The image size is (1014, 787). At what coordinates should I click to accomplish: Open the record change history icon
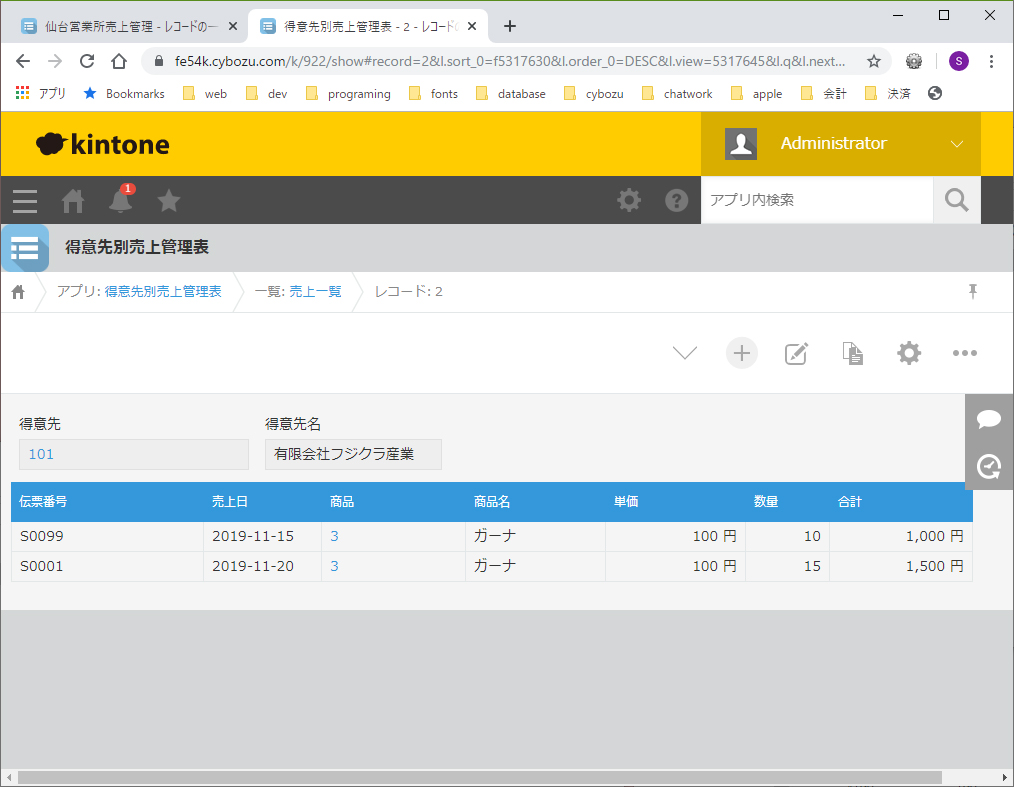point(989,466)
